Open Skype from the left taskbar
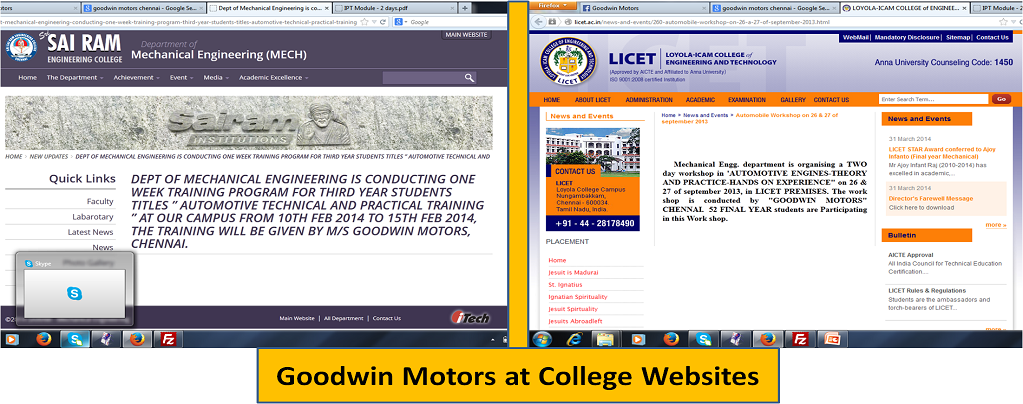The image size is (1023, 404). point(74,339)
